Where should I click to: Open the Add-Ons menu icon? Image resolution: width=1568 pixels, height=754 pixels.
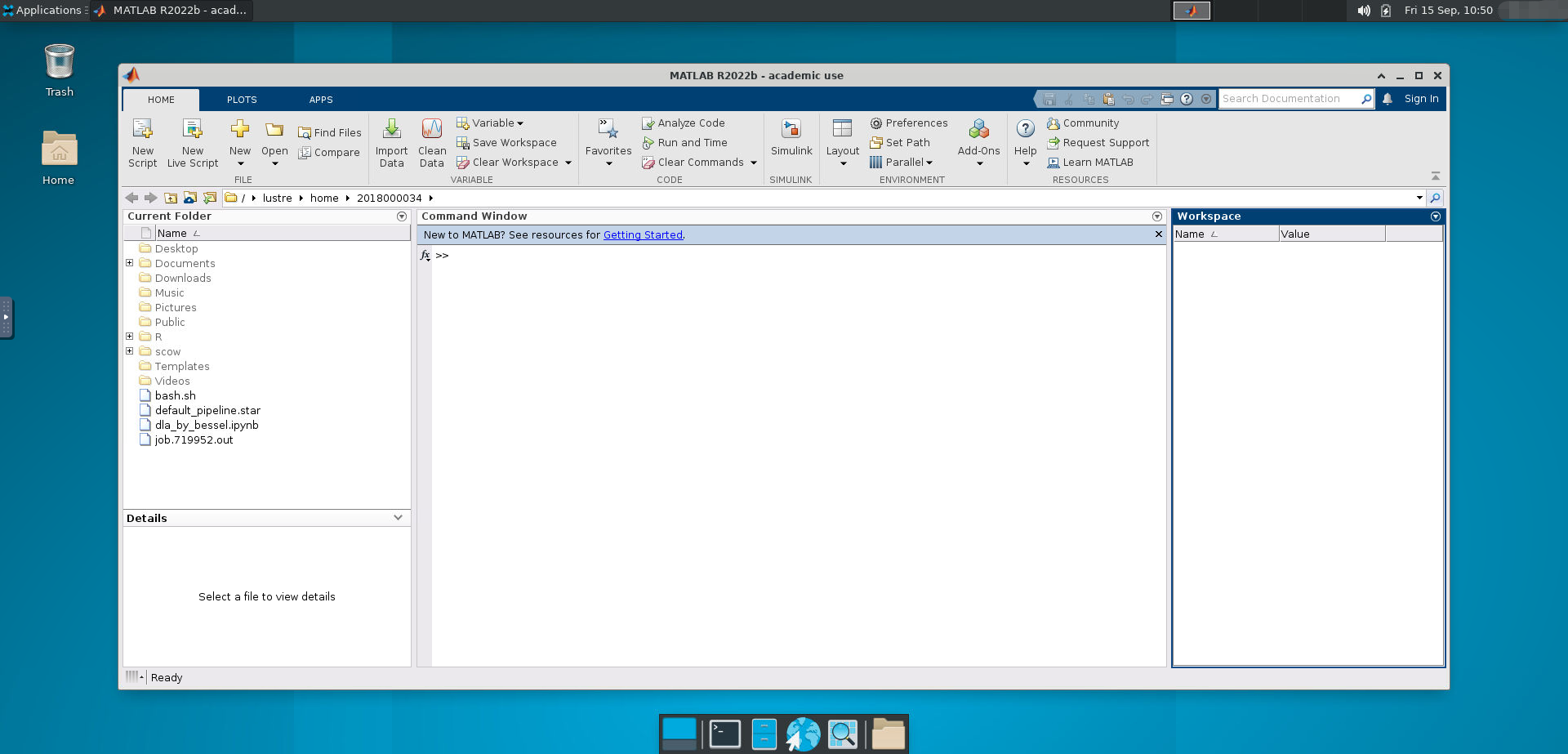point(978,130)
